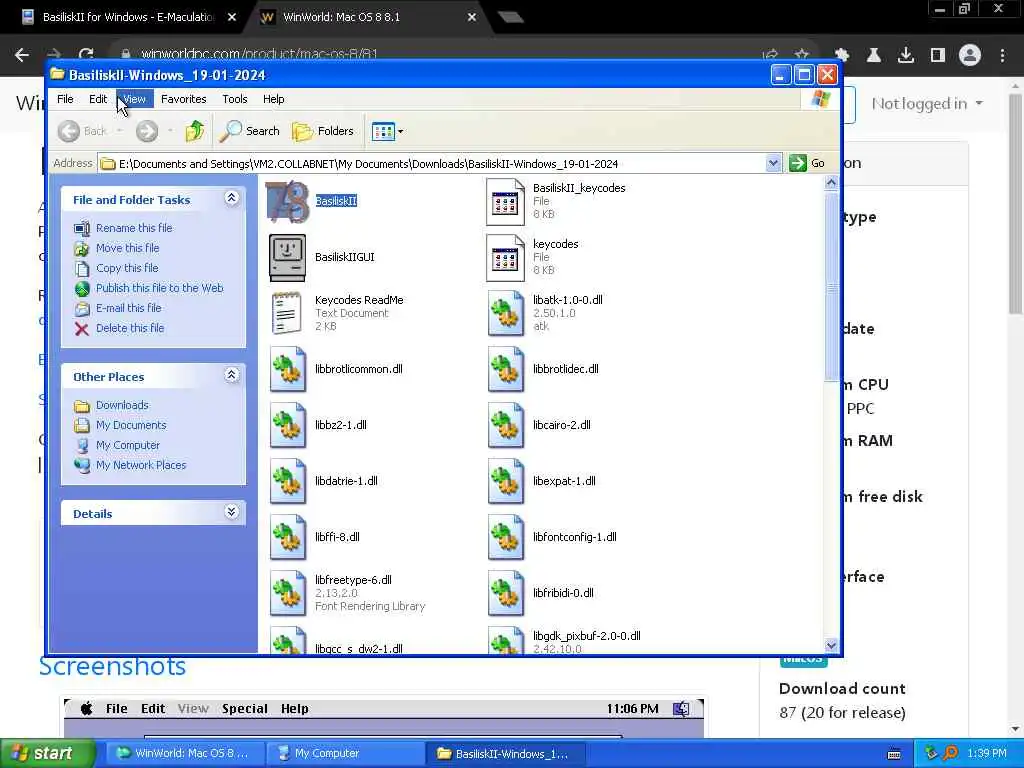Click Delete this file link

coord(130,328)
